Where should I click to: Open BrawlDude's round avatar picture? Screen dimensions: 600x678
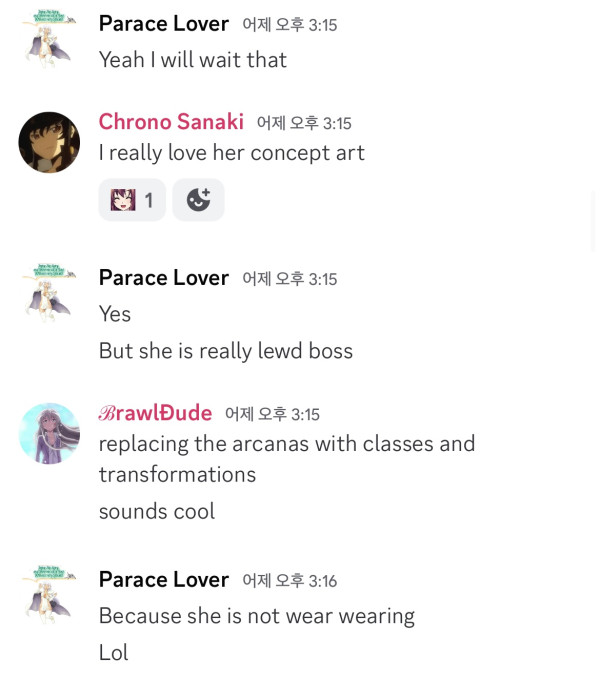[49, 433]
